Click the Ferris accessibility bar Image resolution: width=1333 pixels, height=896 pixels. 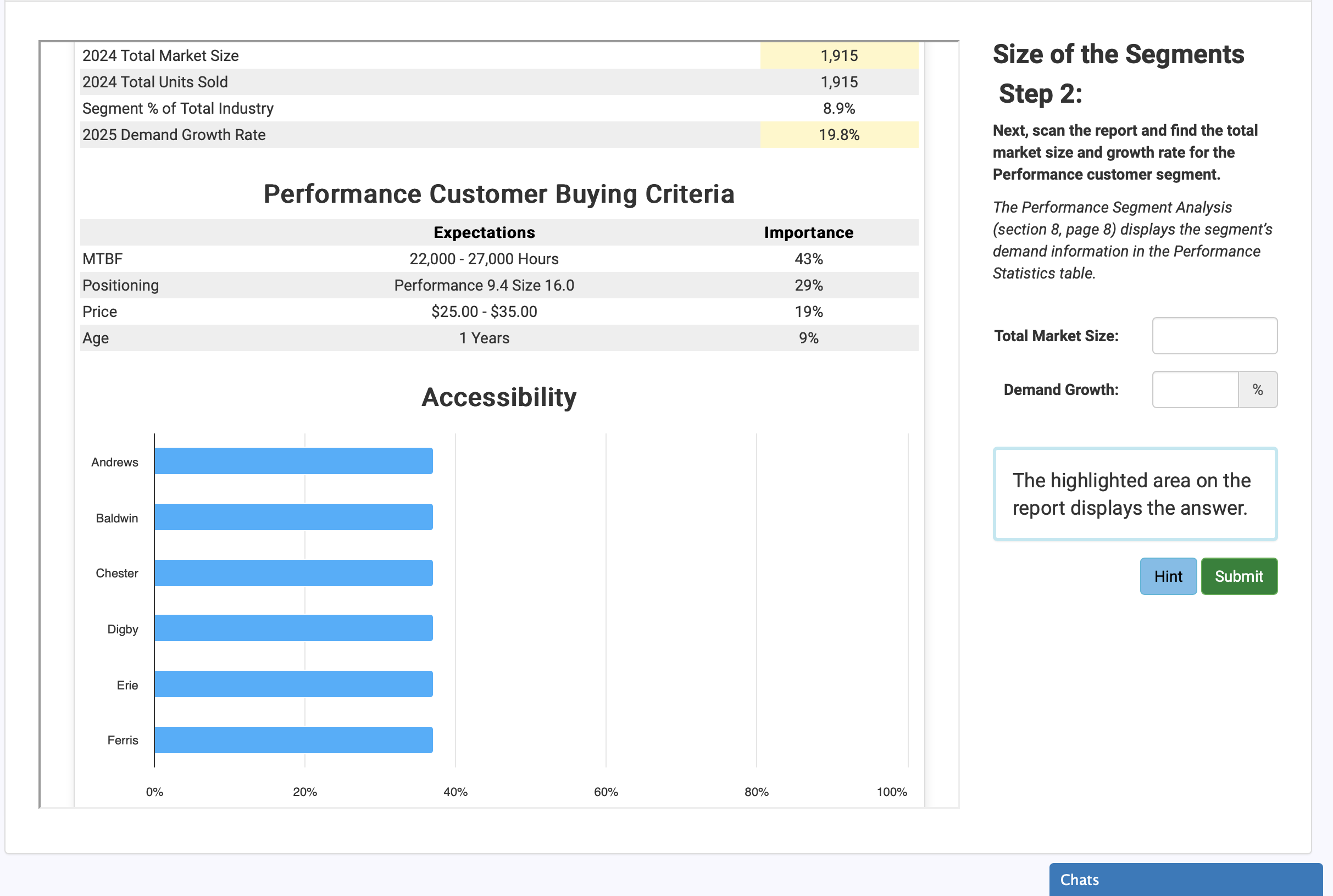293,740
